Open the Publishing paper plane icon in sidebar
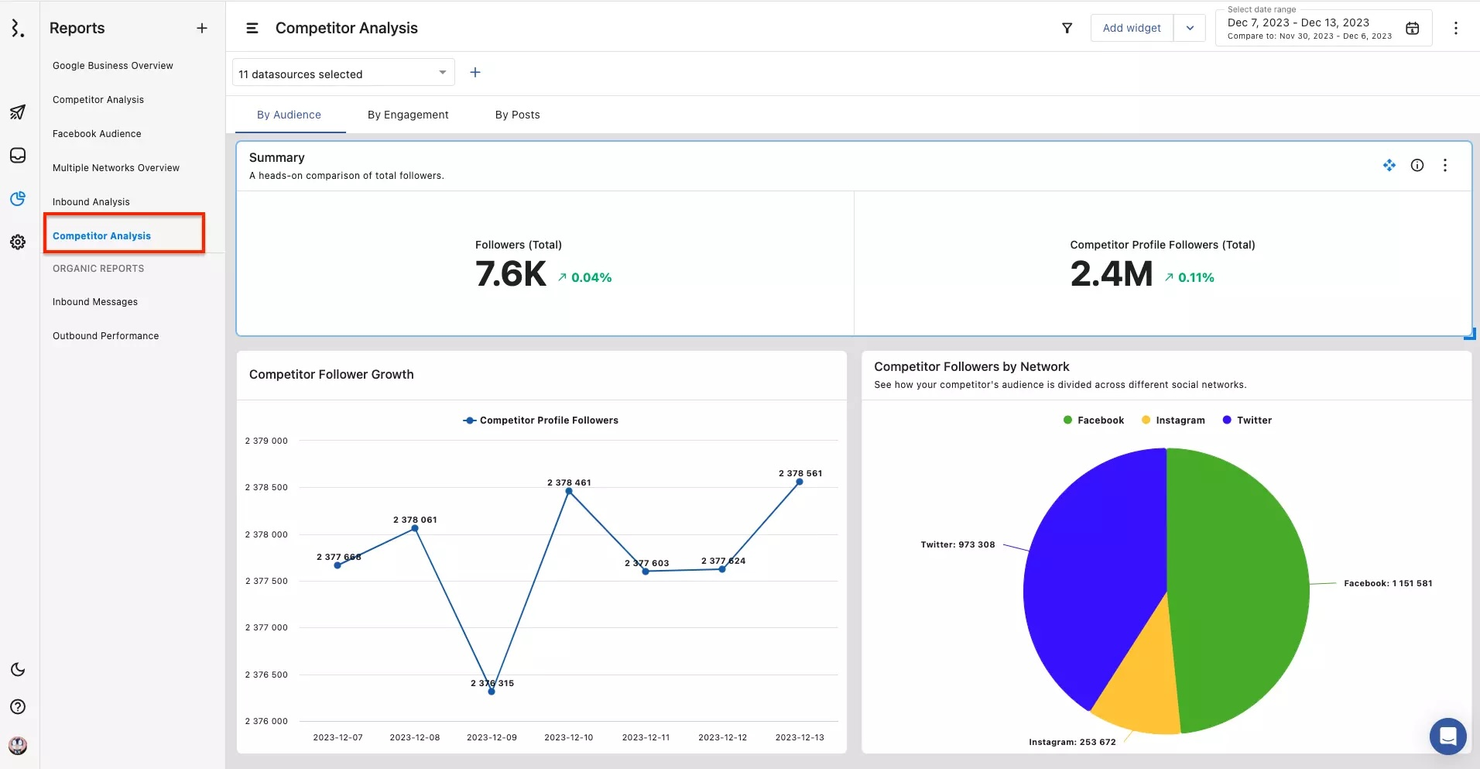This screenshot has height=769, width=1480. click(16, 112)
